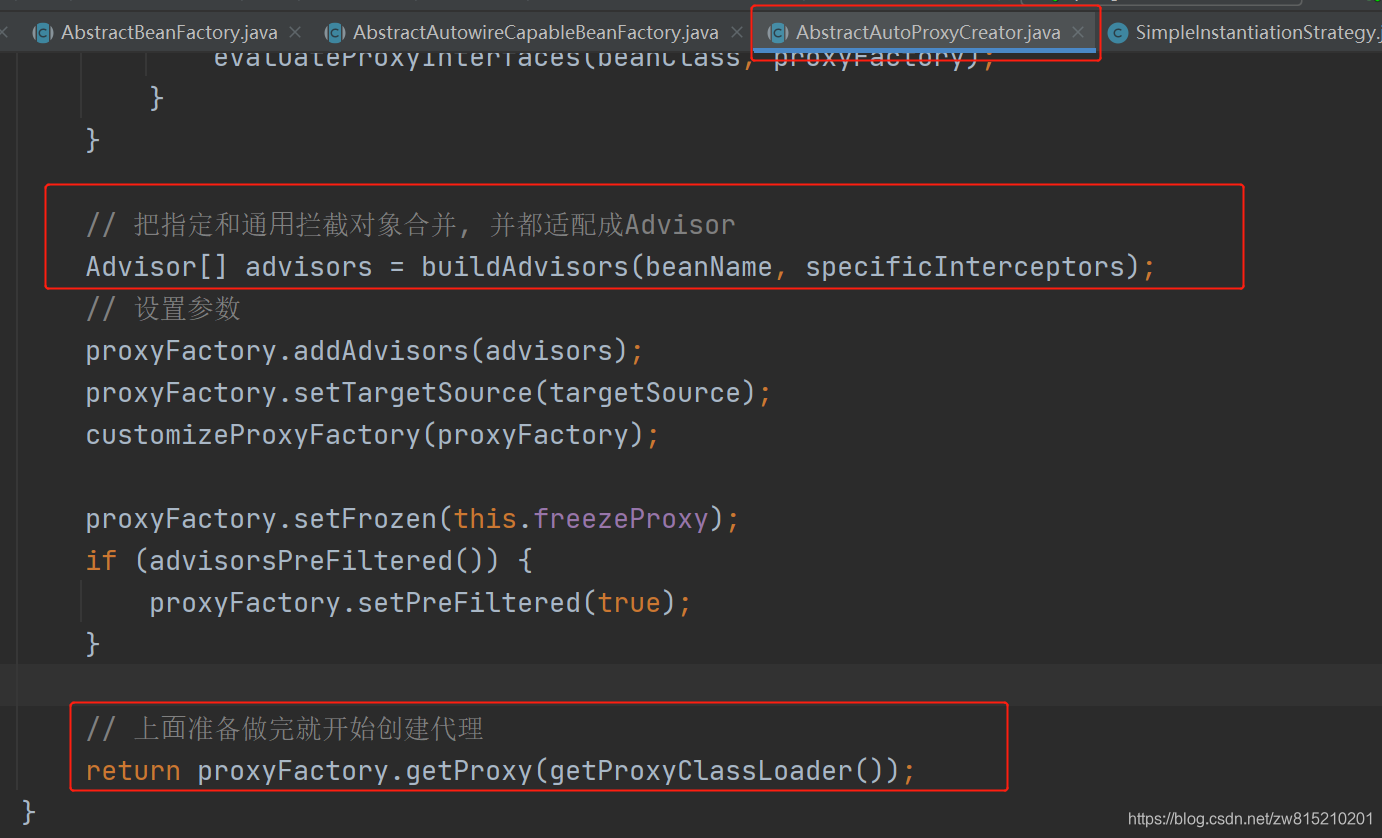This screenshot has width=1382, height=838.
Task: Click the buildAdvisors method call
Action: click(x=524, y=267)
